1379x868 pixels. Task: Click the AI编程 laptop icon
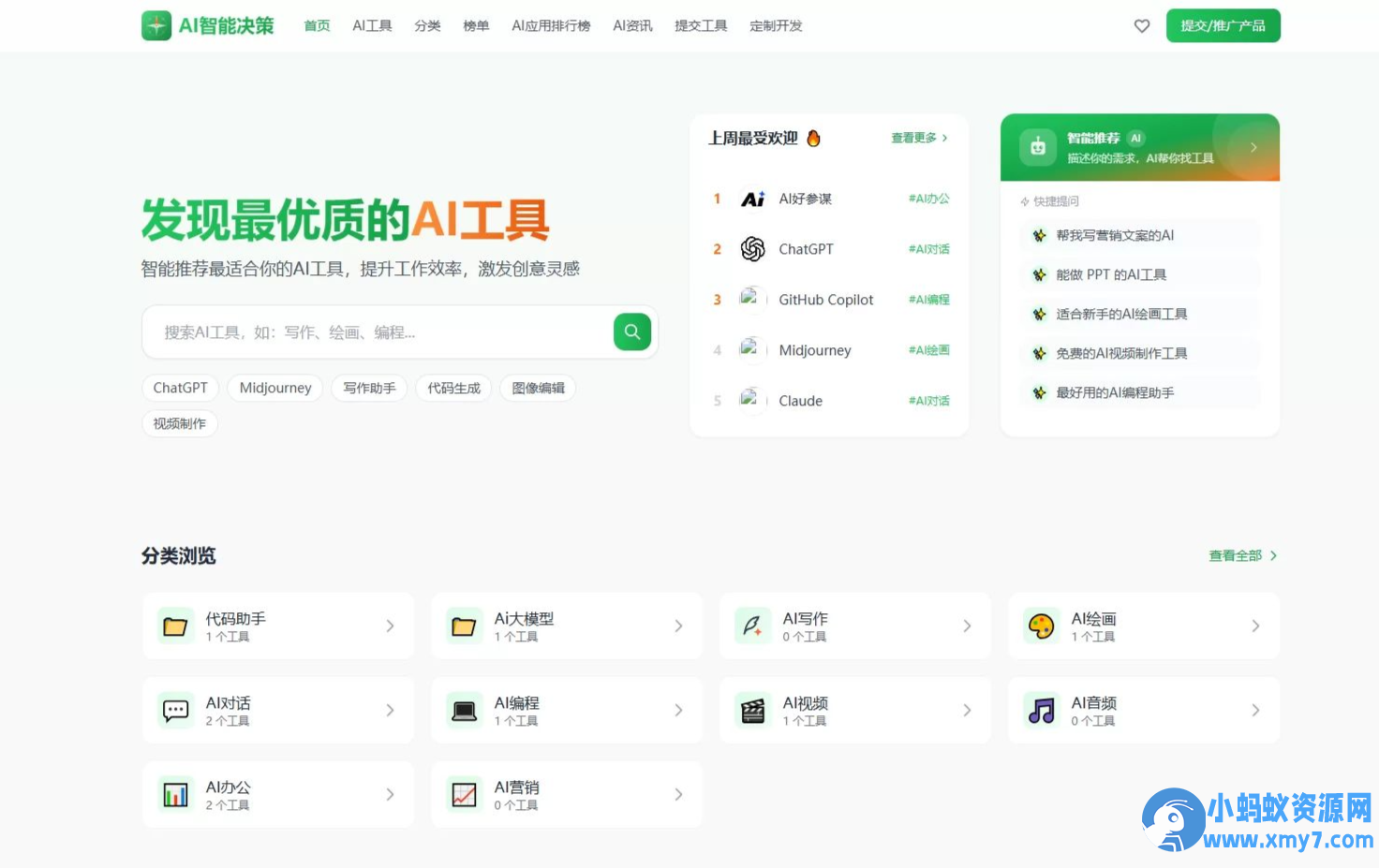pos(463,710)
